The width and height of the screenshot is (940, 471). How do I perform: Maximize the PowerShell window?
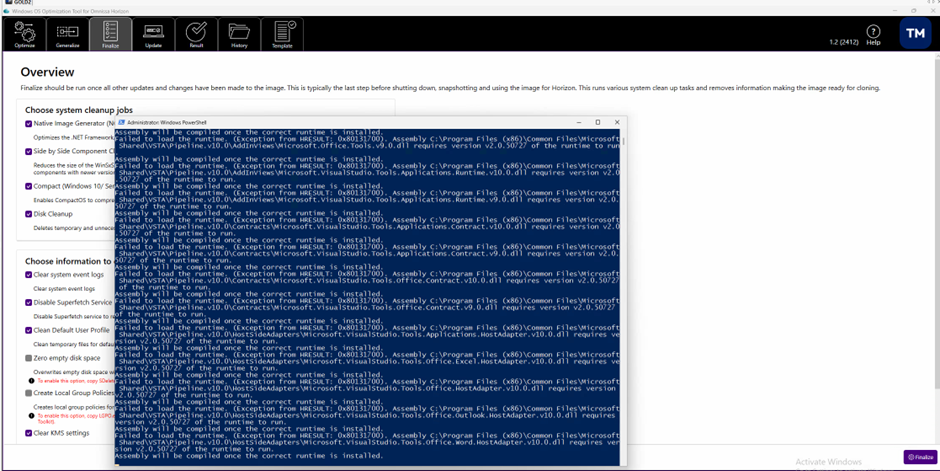(598, 122)
